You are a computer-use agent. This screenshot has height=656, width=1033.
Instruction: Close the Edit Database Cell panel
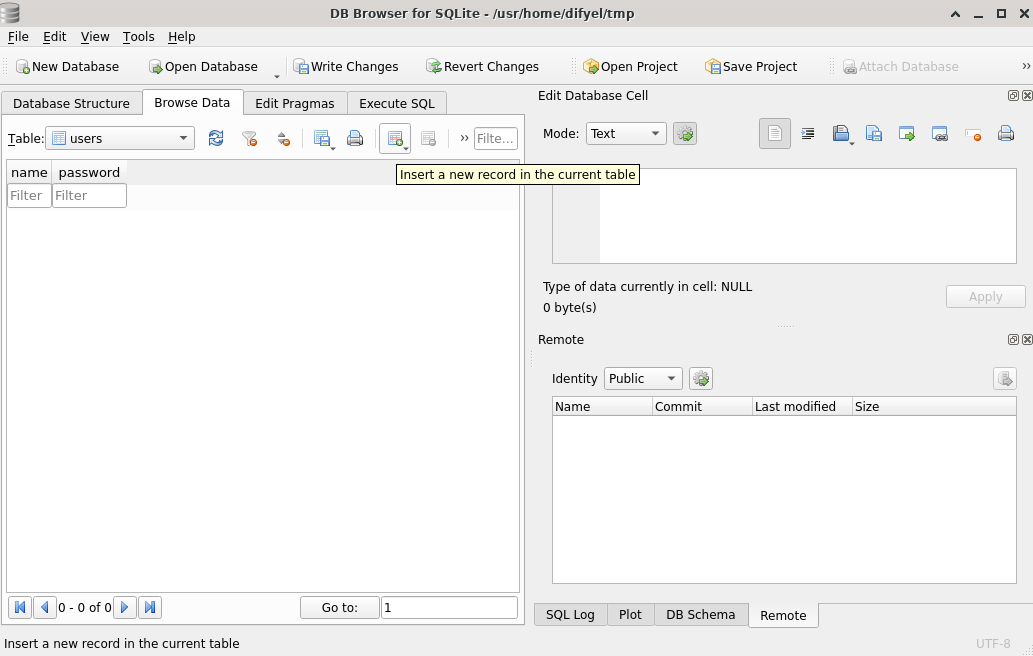tap(1026, 96)
